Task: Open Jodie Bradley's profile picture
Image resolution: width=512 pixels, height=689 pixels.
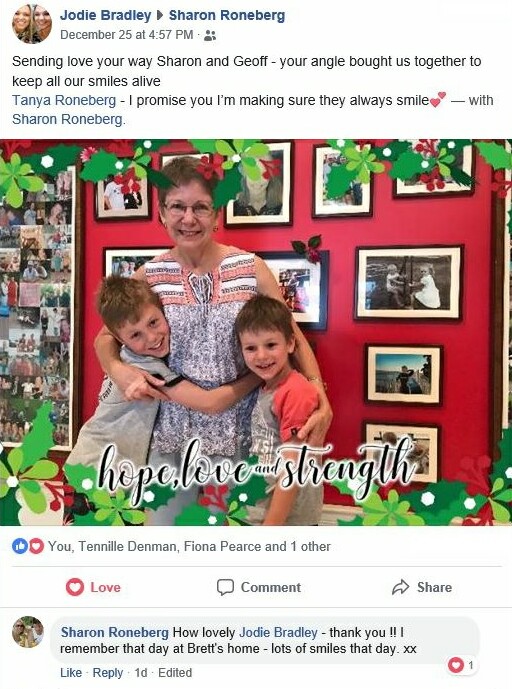Action: click(x=32, y=24)
